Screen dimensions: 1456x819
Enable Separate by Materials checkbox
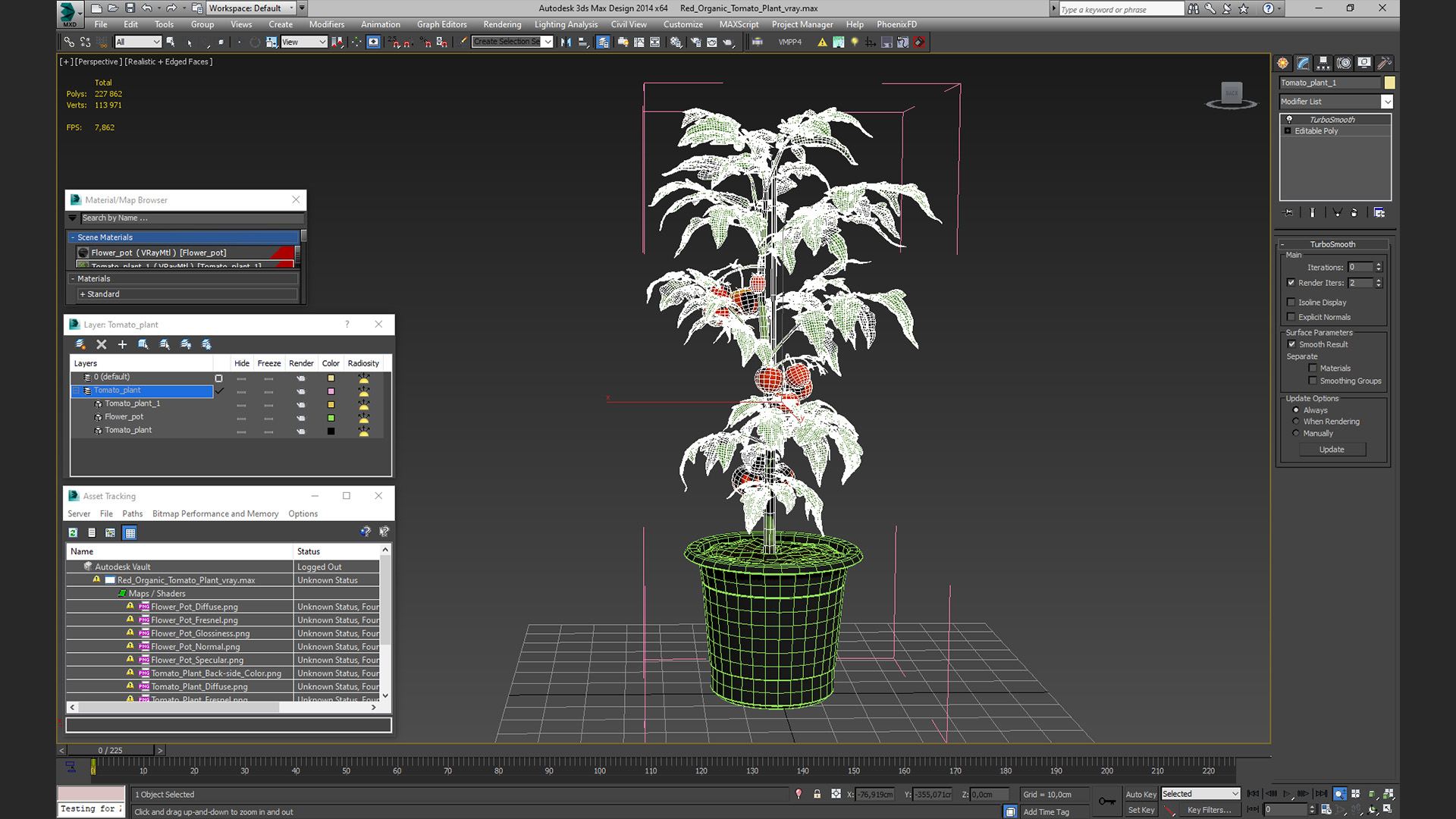point(1313,369)
